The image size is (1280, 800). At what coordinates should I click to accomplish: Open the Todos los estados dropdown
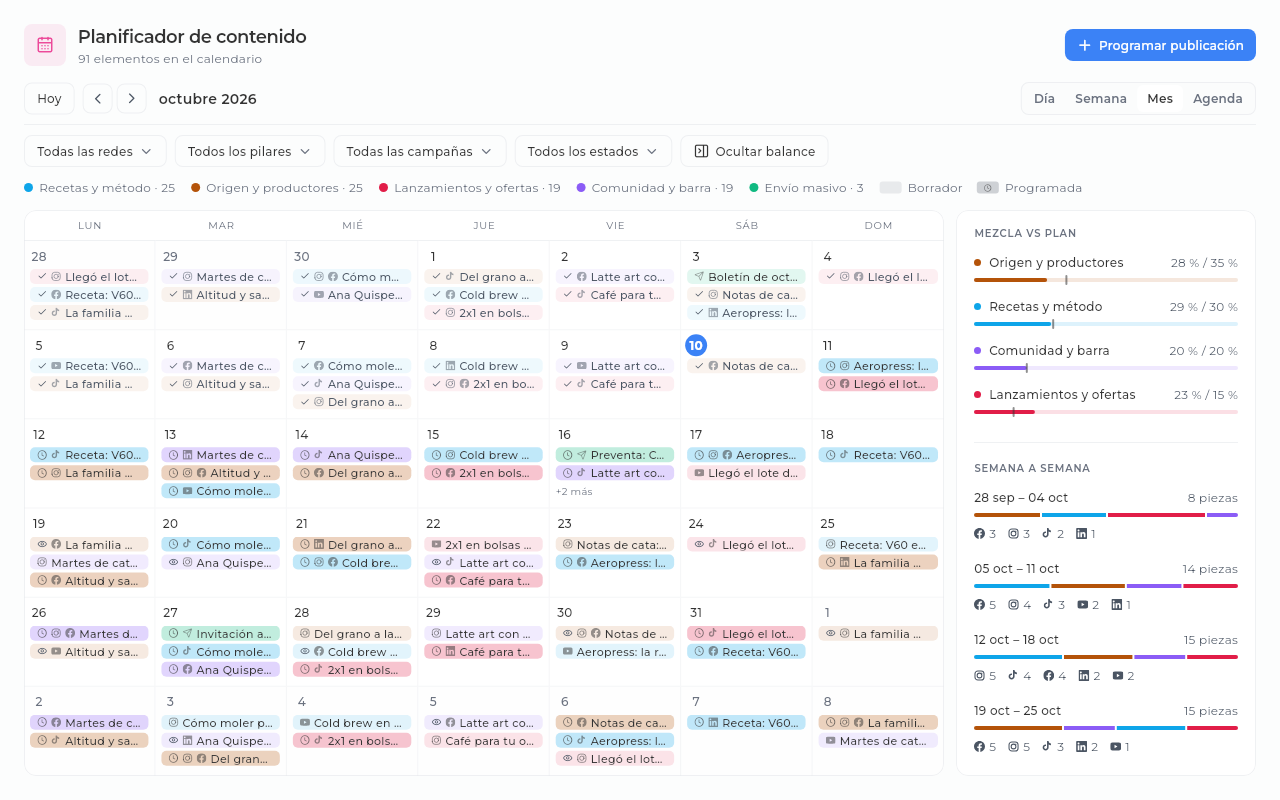593,151
